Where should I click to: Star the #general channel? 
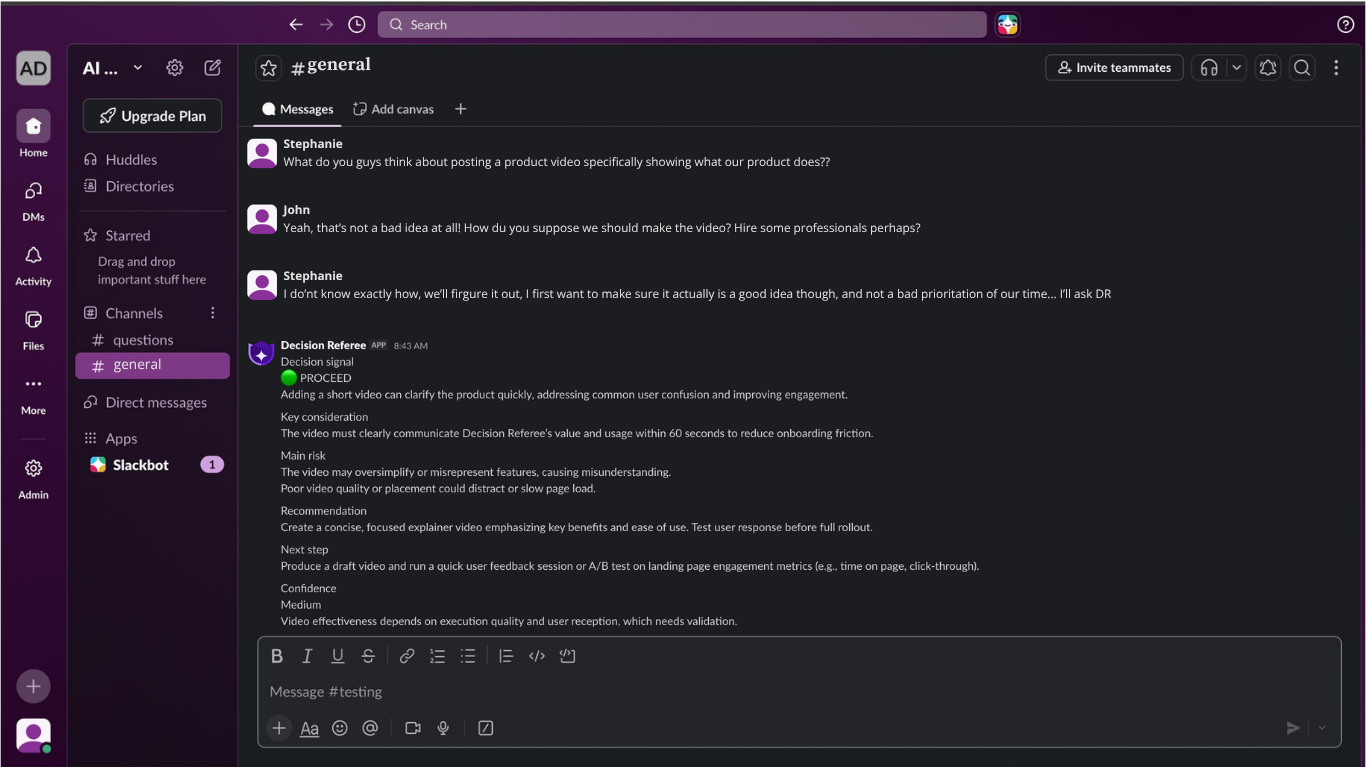point(268,67)
